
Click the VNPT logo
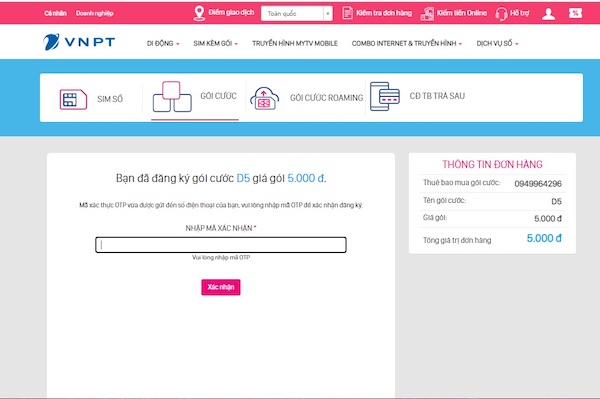tap(79, 42)
